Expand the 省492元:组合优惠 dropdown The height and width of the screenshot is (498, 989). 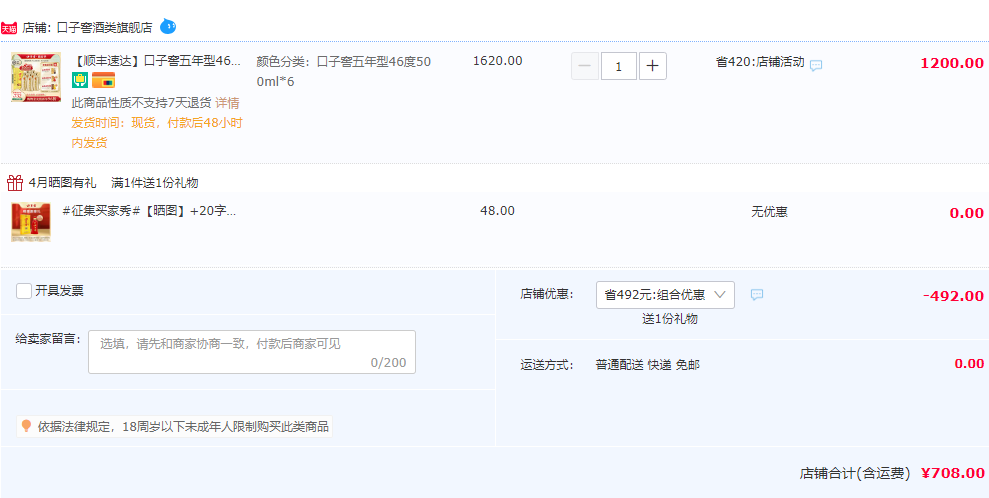point(665,295)
